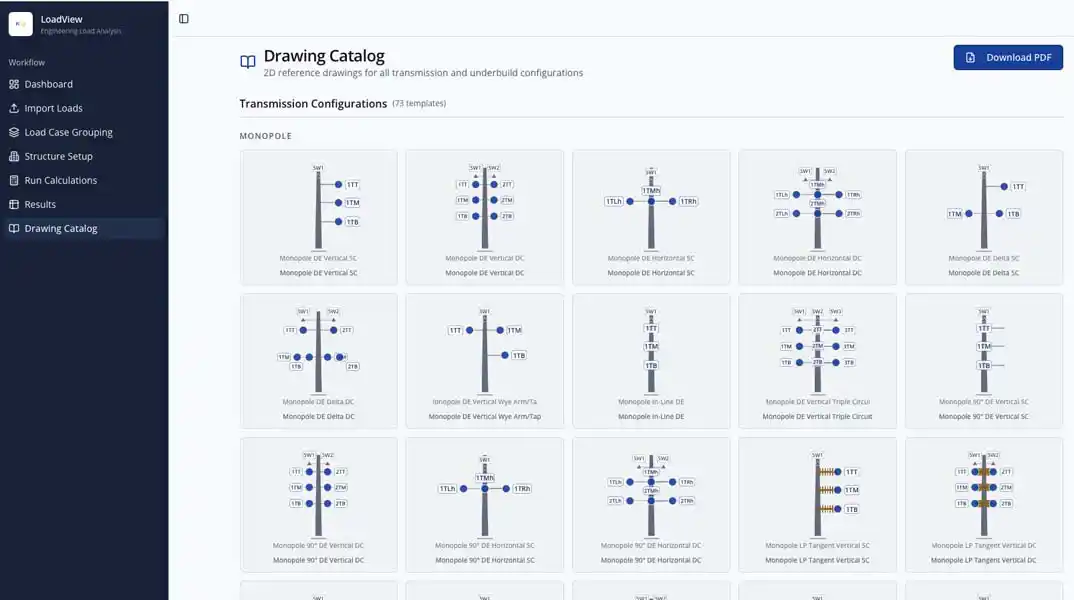Open Monopole 90° DE Horizontal SC drawing
Screen dimensions: 1074x600
point(484,505)
